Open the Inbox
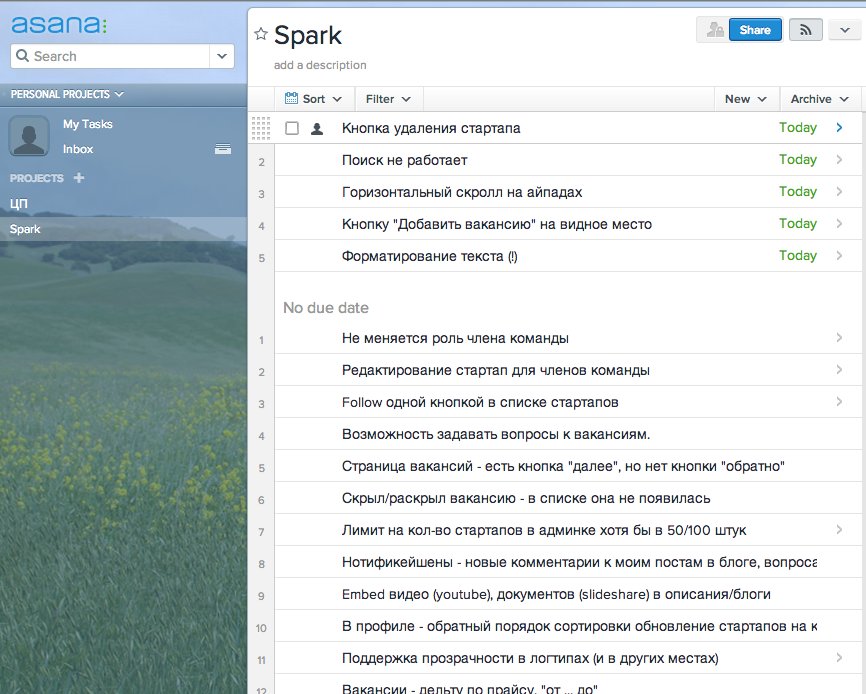 (x=78, y=149)
